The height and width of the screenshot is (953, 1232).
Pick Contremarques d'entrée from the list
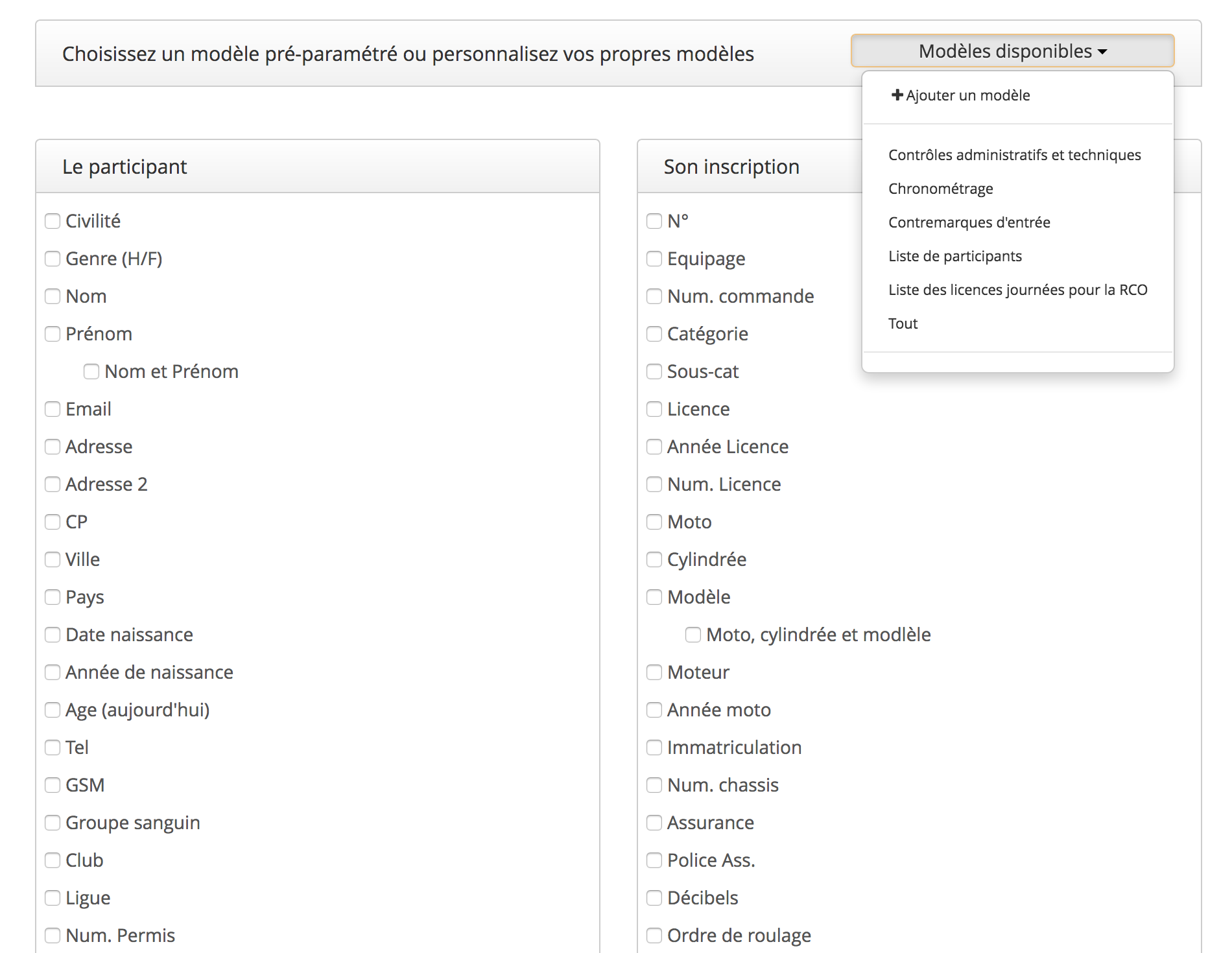[969, 222]
